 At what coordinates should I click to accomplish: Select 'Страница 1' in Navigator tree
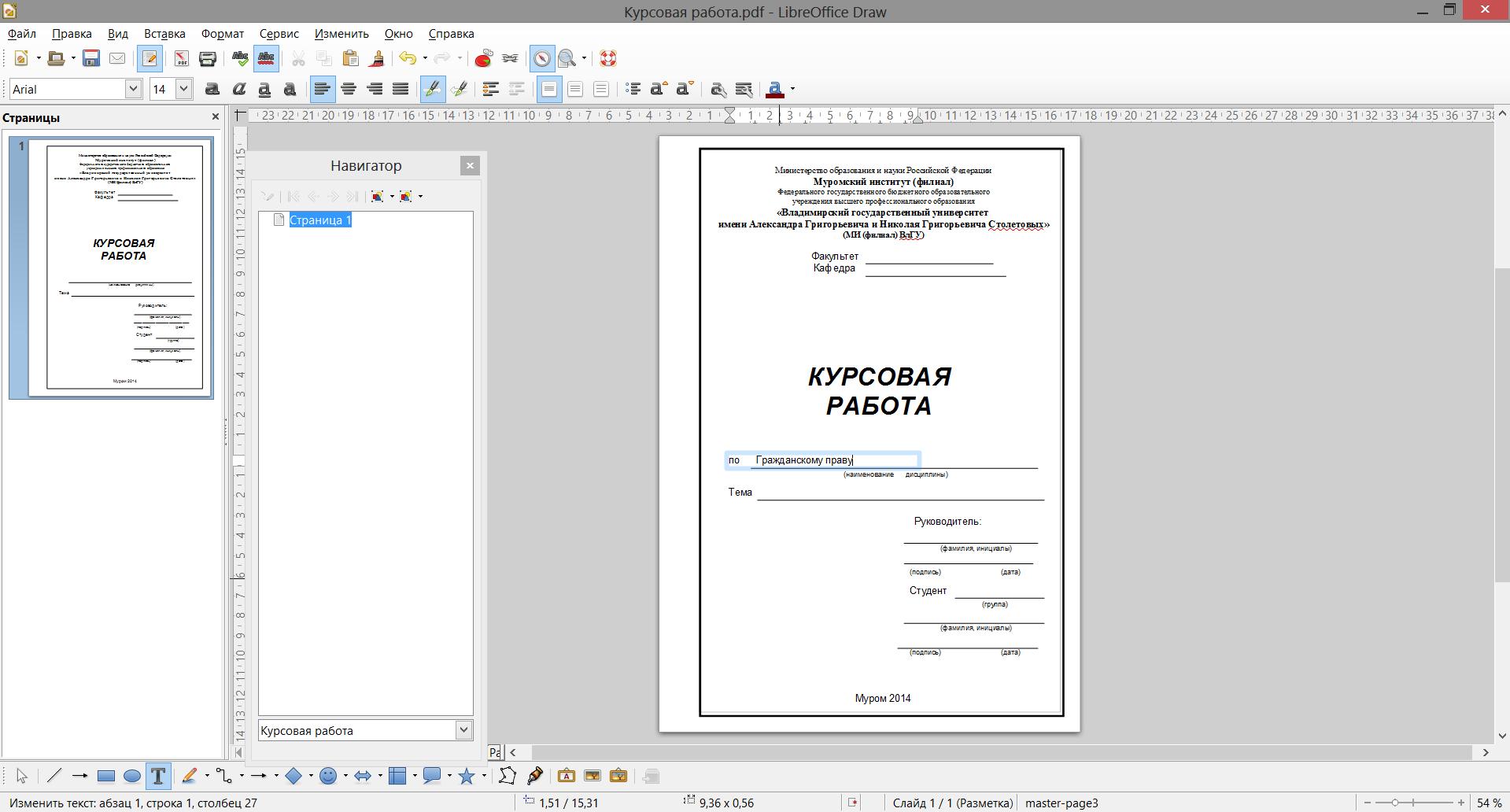(319, 220)
